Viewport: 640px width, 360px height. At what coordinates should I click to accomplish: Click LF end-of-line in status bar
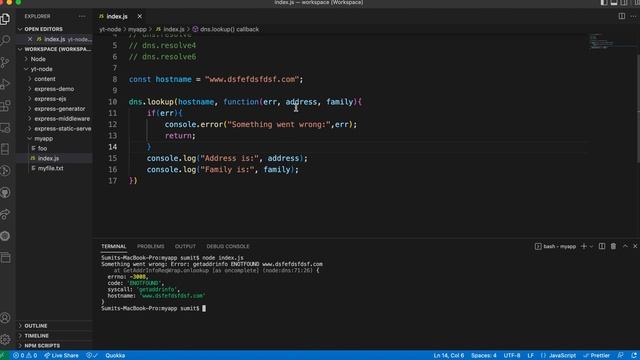click(531, 356)
